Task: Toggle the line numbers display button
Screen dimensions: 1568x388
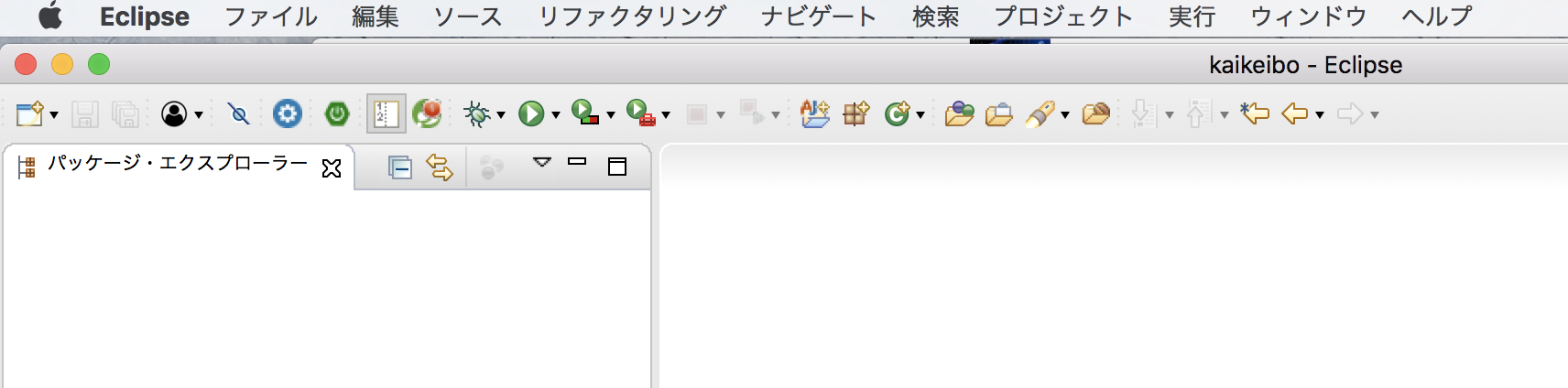Action: (x=387, y=113)
